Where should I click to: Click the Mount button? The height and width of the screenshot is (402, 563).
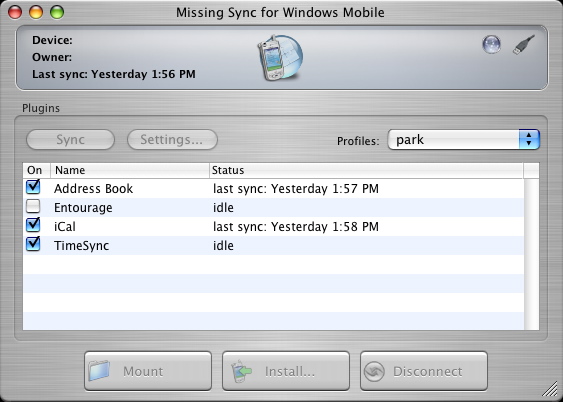point(148,371)
